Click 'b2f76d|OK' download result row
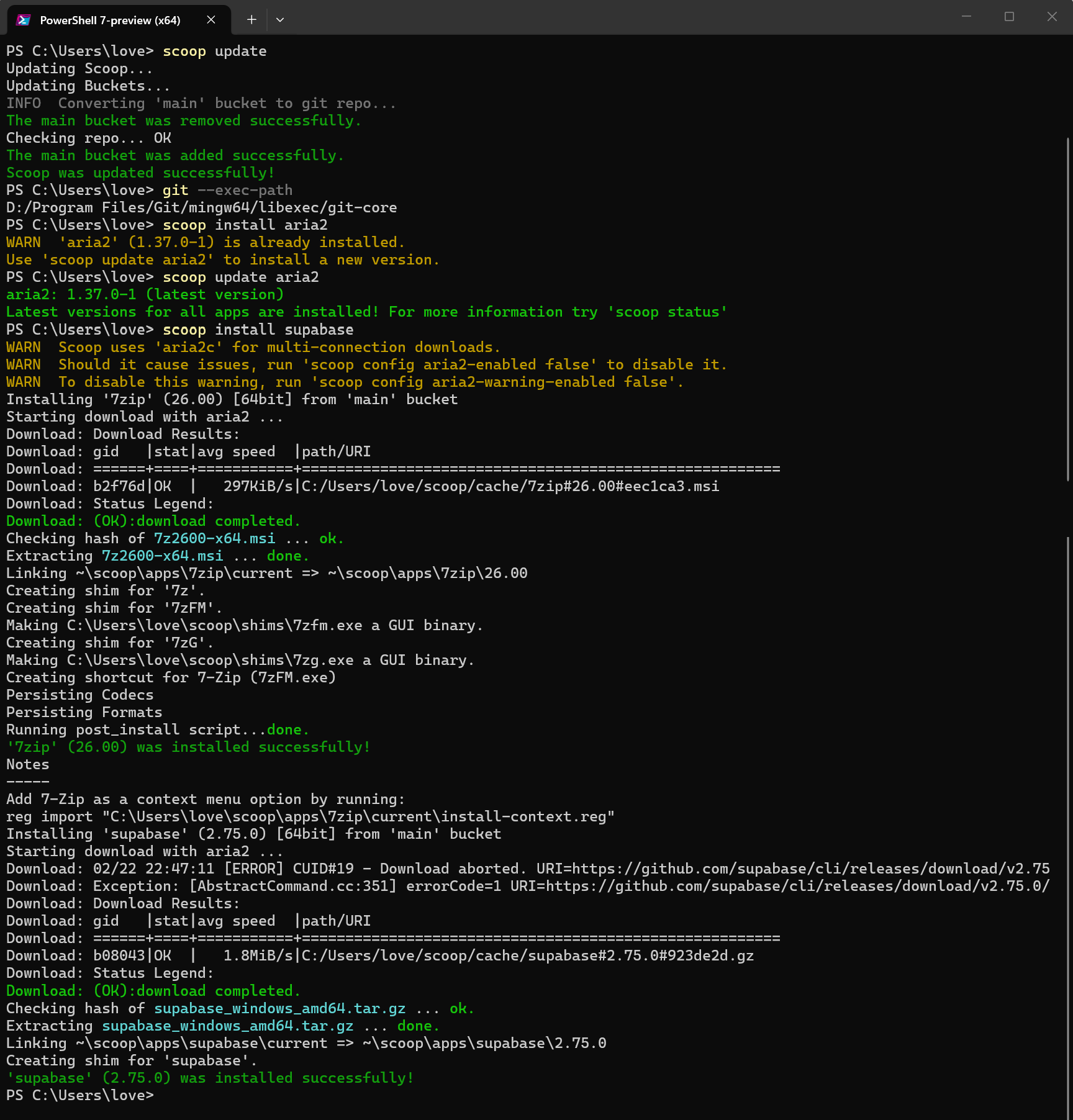This screenshot has width=1073, height=1120. pos(363,486)
